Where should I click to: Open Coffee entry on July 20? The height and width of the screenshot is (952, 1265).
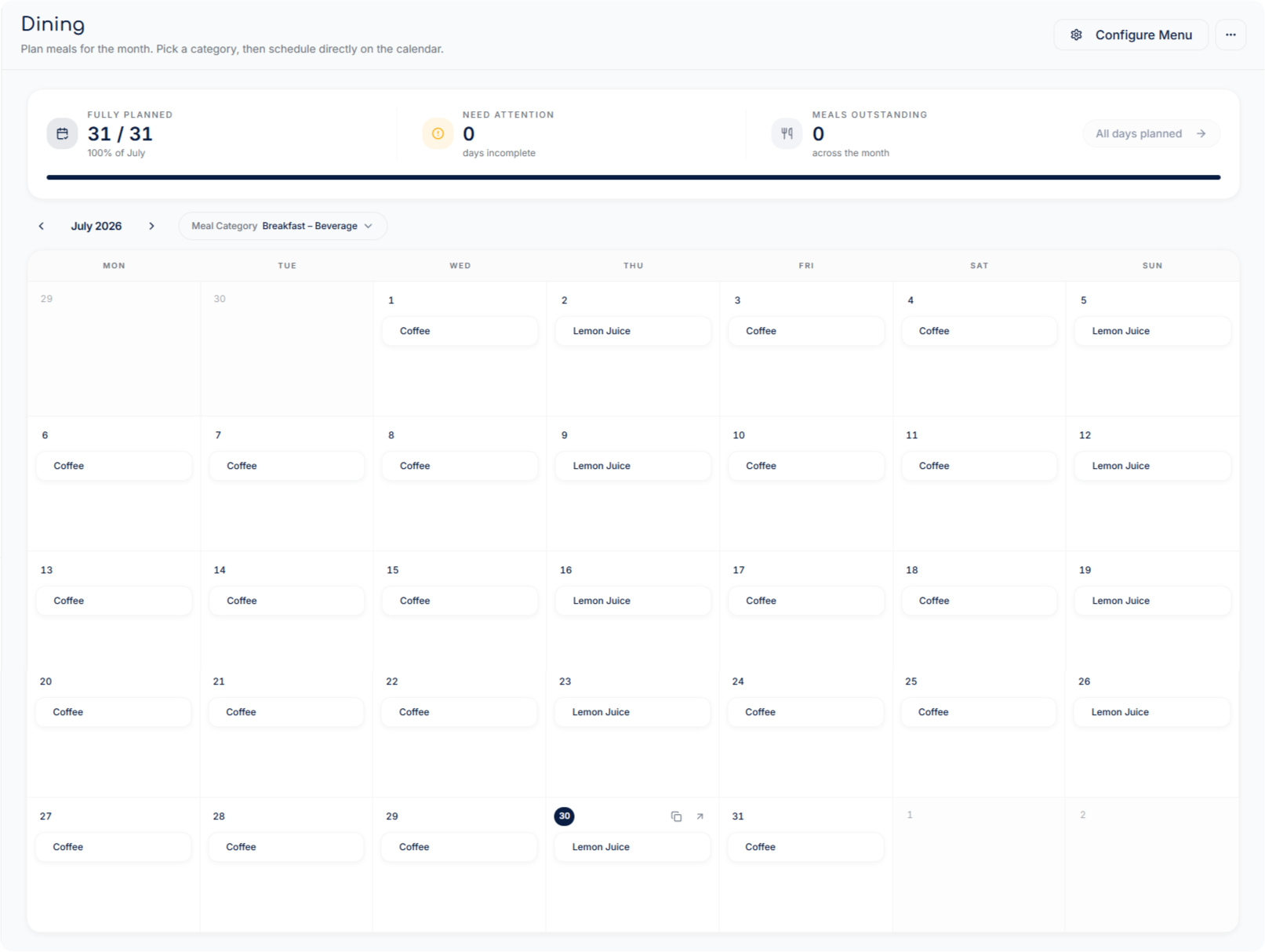113,712
